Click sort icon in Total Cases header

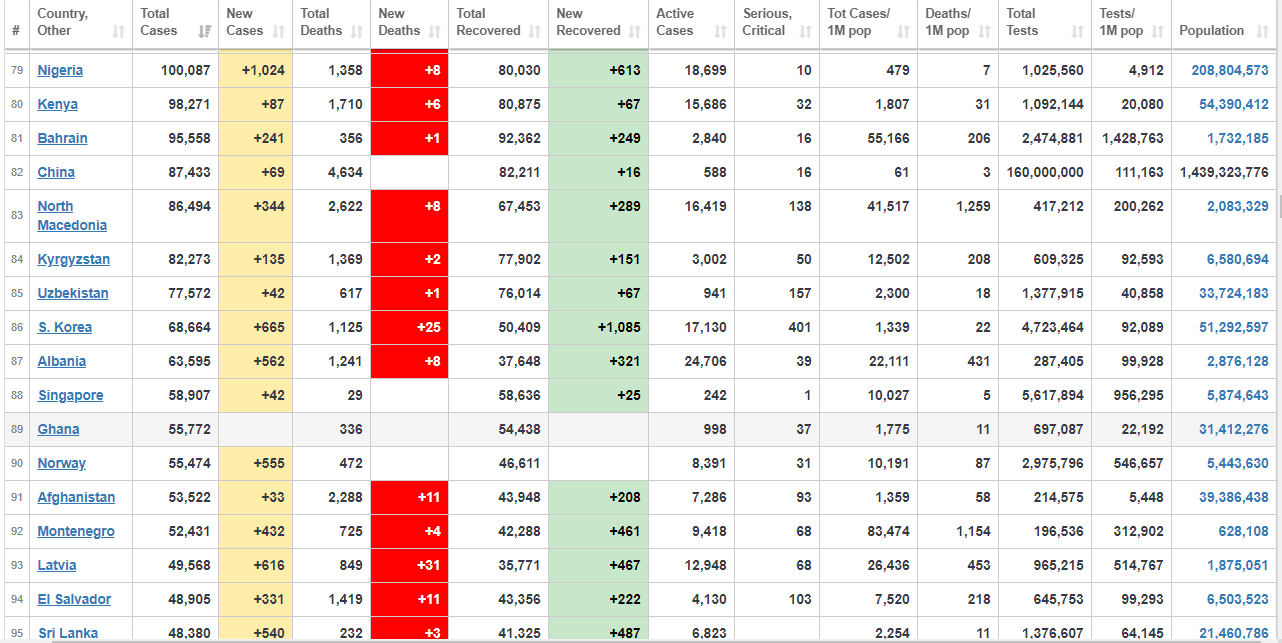point(205,32)
